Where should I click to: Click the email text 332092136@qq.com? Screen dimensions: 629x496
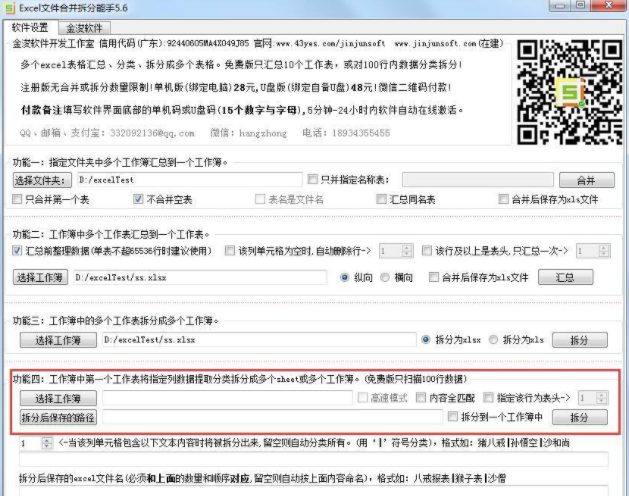[x=152, y=133]
